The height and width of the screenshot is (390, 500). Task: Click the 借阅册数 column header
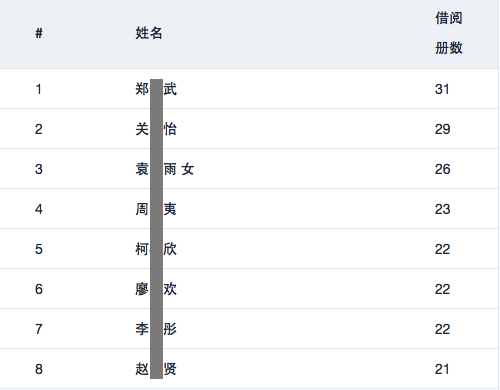[449, 33]
